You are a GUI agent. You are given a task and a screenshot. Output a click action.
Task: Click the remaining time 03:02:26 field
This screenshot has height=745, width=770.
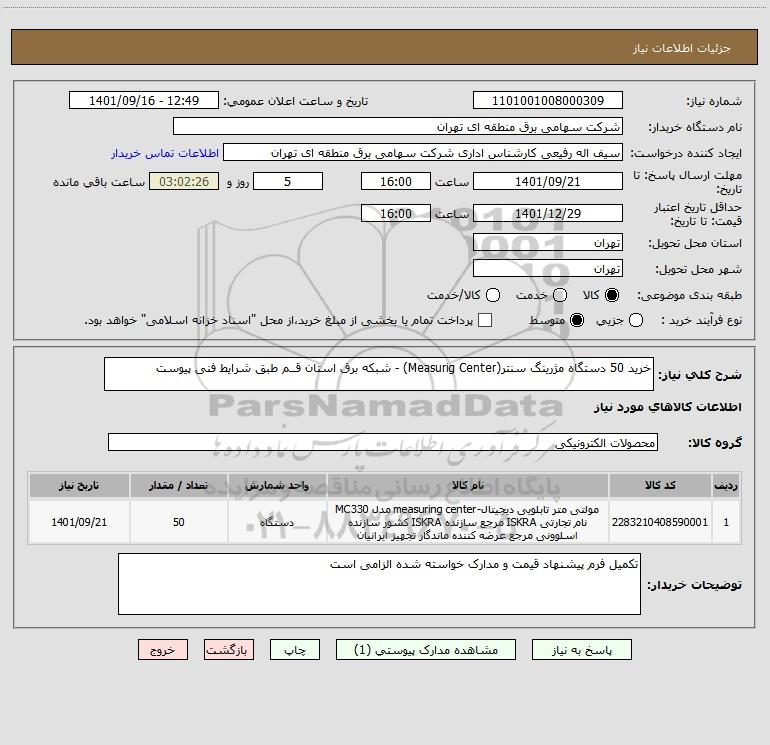pyautogui.click(x=184, y=181)
